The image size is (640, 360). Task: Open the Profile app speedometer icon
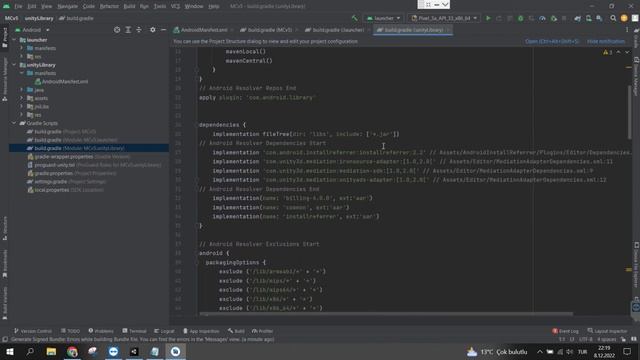click(542, 18)
